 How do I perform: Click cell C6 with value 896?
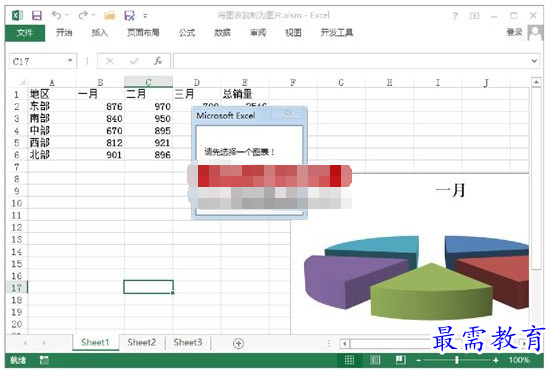coord(148,155)
